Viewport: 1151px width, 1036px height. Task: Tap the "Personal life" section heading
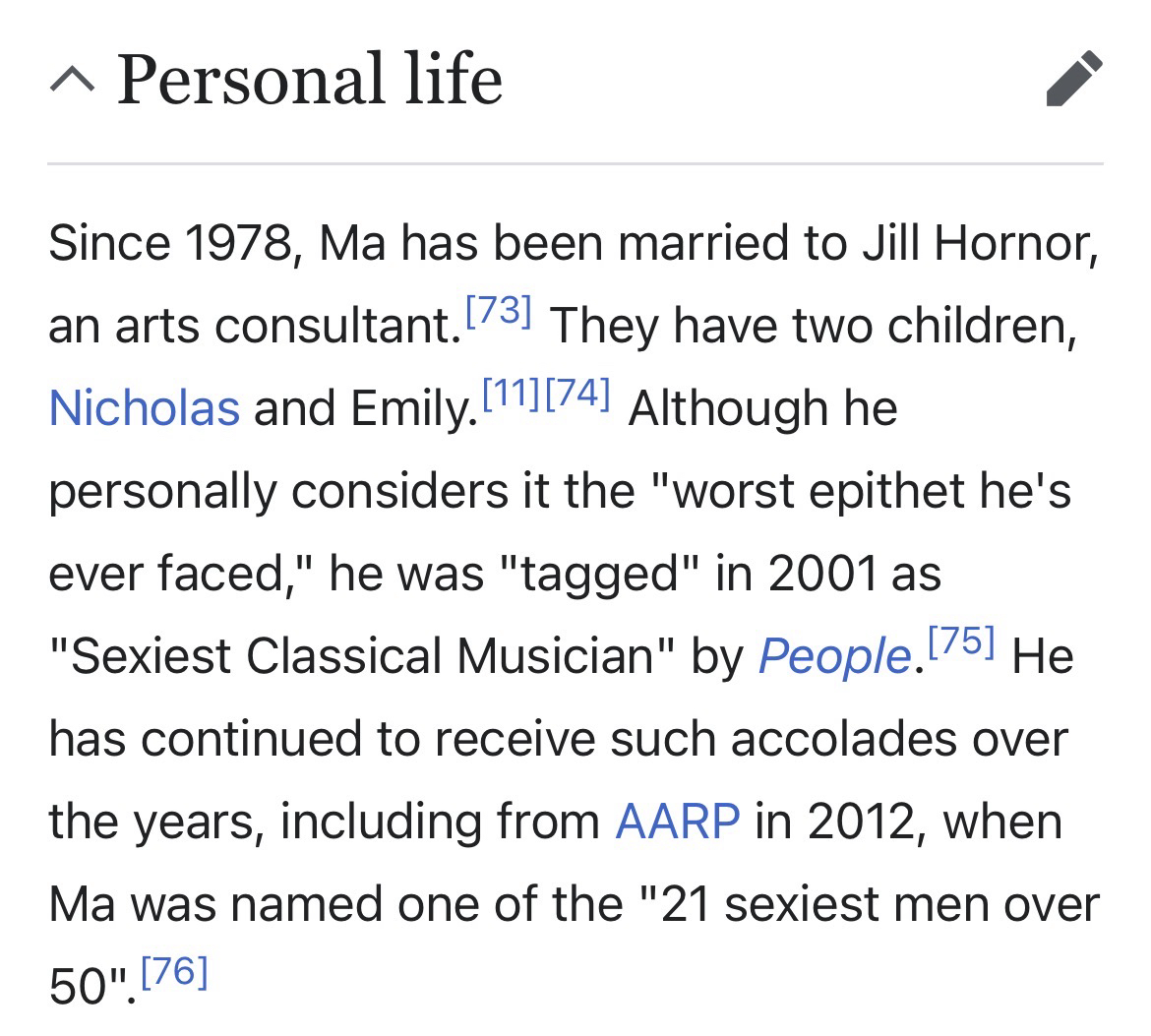coord(309,80)
